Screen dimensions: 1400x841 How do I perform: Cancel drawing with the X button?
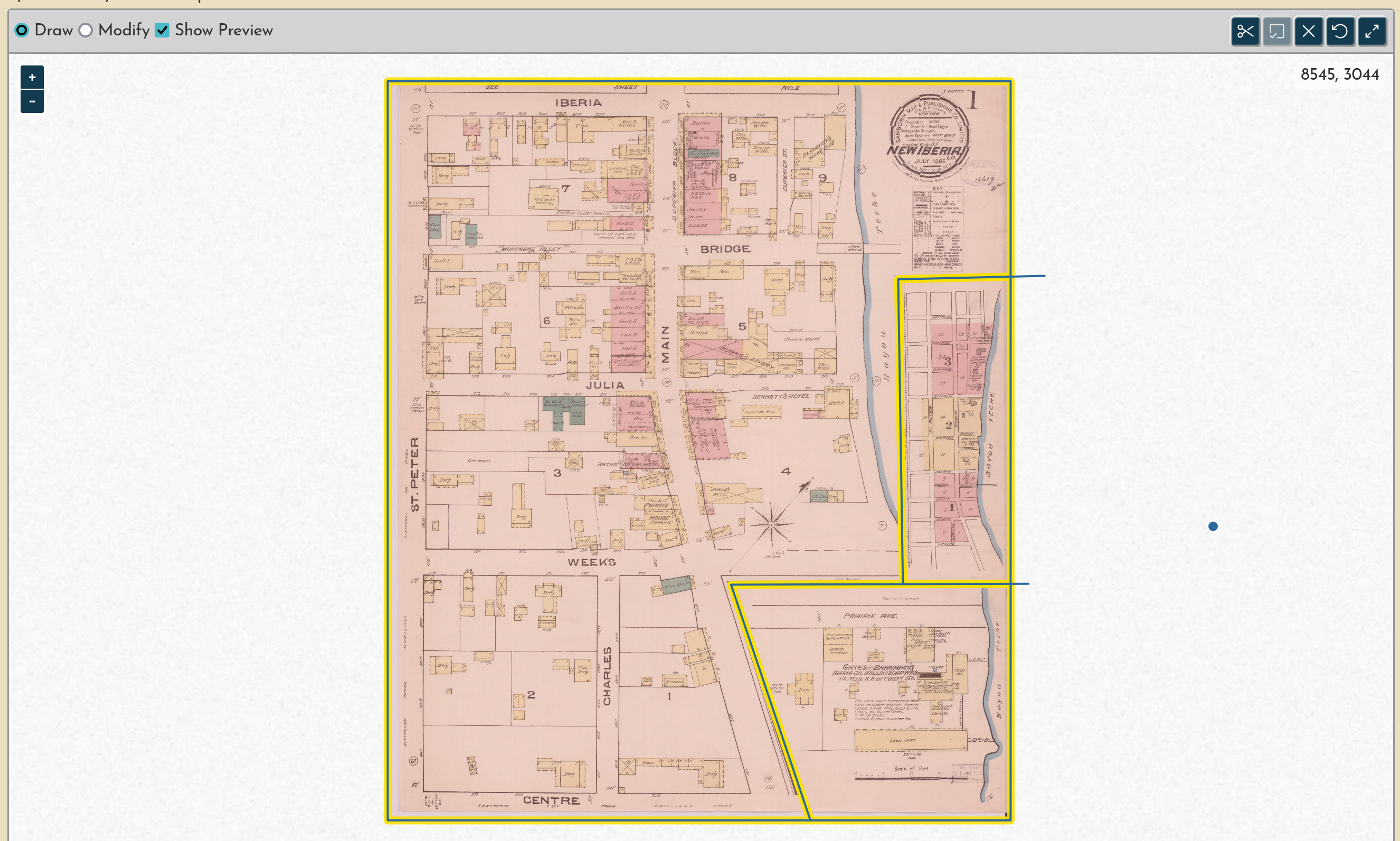point(1308,31)
